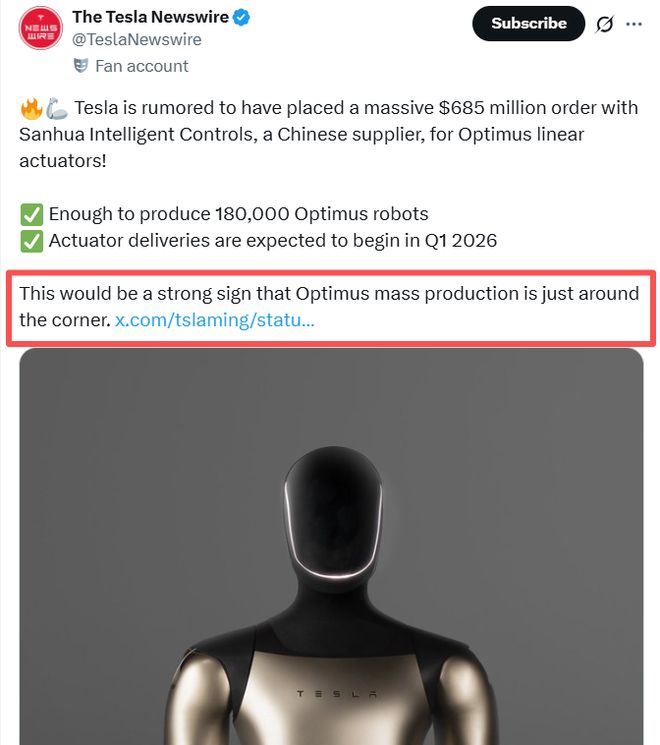
Task: Click the @TeslaNewswire handle
Action: tap(136, 40)
